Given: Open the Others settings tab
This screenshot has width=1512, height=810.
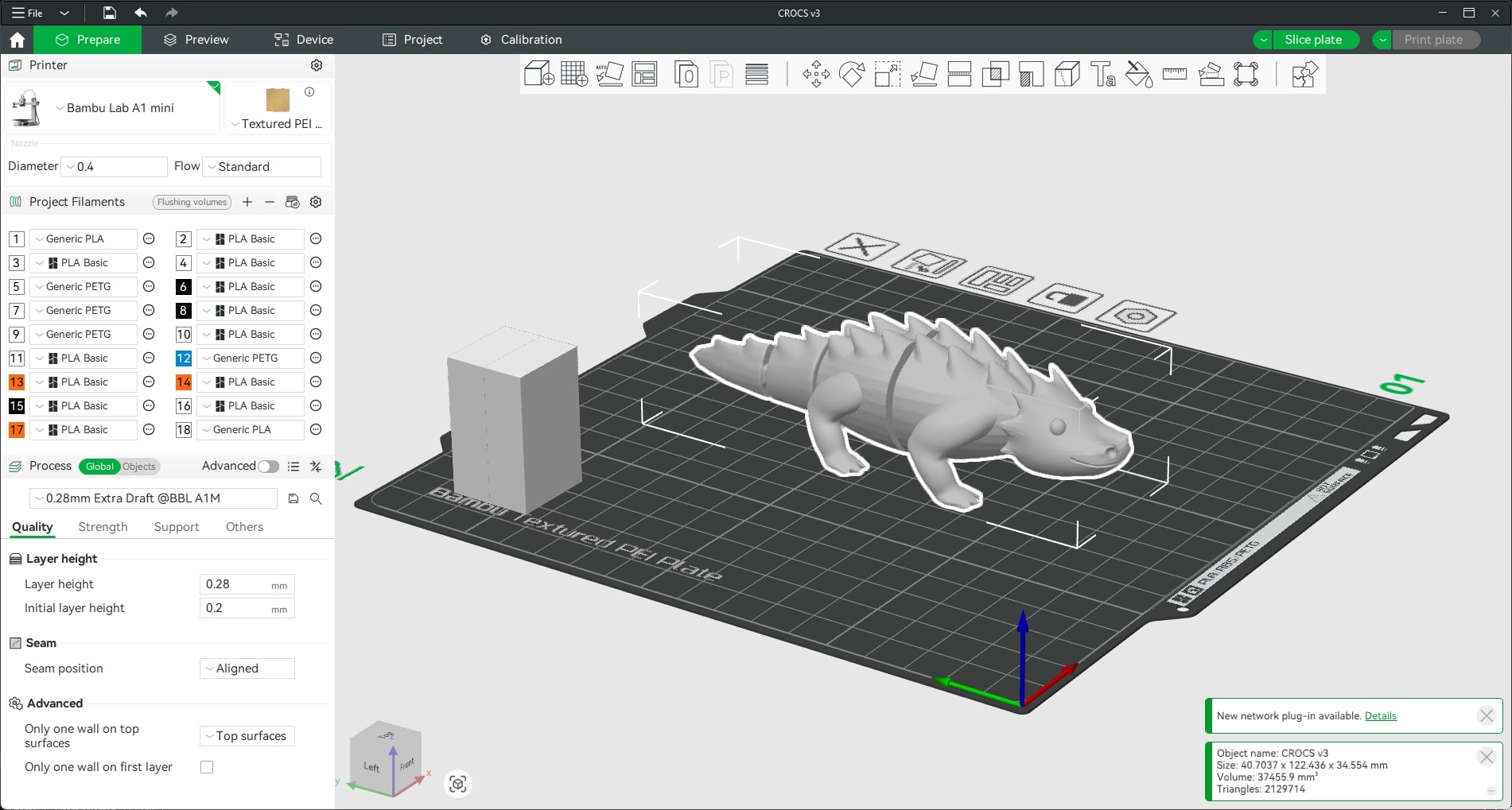Looking at the screenshot, I should coord(244,527).
